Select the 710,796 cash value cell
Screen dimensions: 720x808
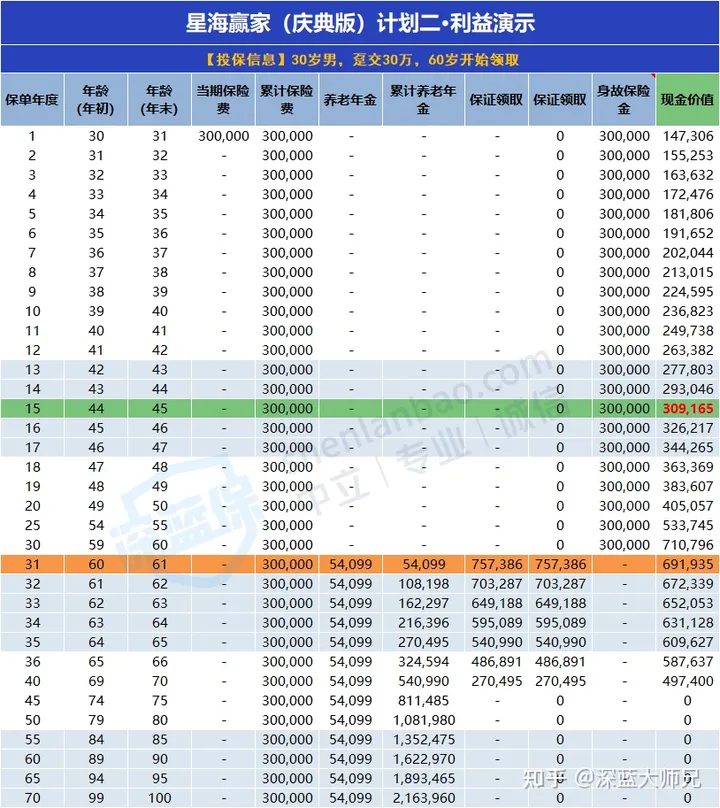tap(688, 545)
